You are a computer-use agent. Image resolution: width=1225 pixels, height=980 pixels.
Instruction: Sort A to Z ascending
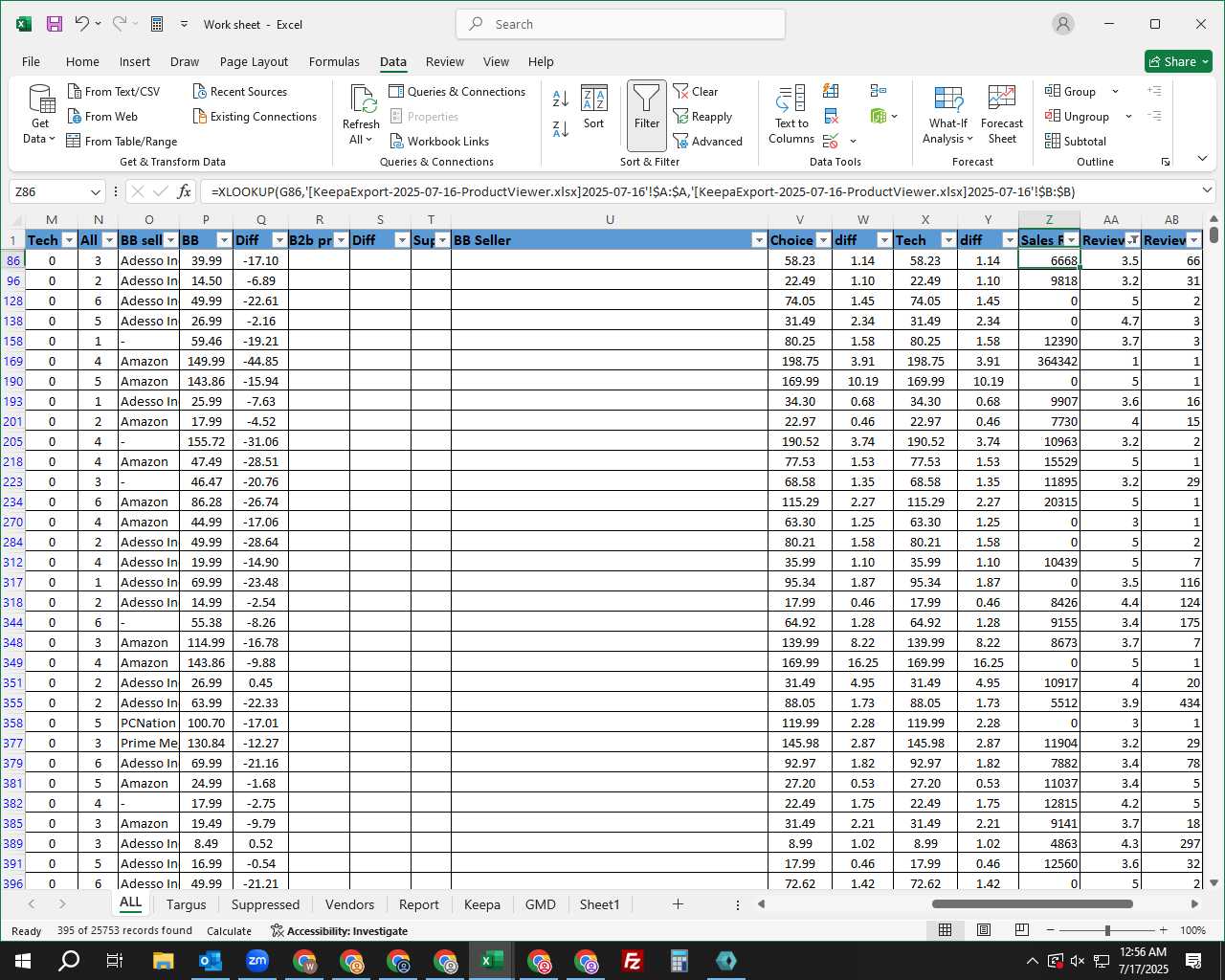561,98
